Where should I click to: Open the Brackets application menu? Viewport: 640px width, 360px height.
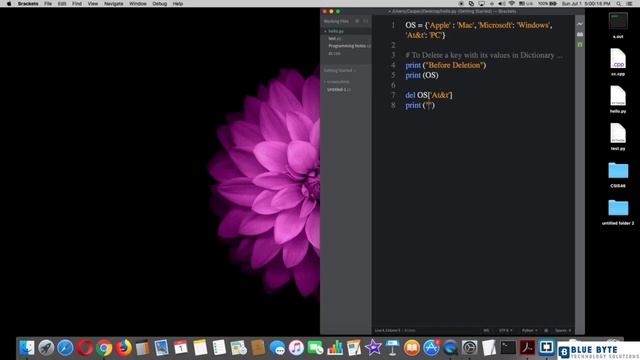[x=28, y=4]
